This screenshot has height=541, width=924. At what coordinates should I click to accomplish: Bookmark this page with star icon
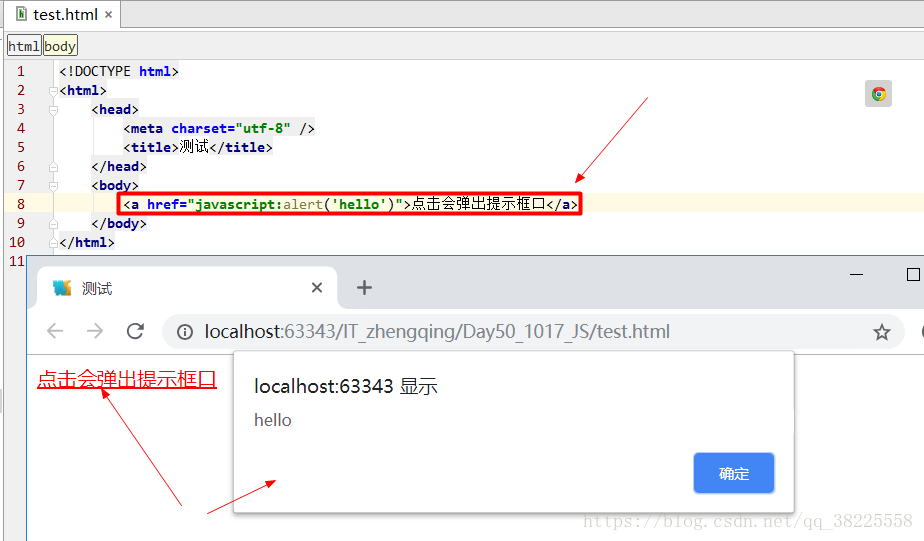(882, 332)
